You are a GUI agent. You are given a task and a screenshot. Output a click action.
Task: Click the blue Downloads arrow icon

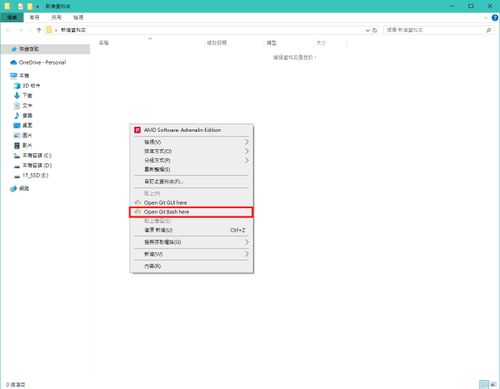point(17,95)
